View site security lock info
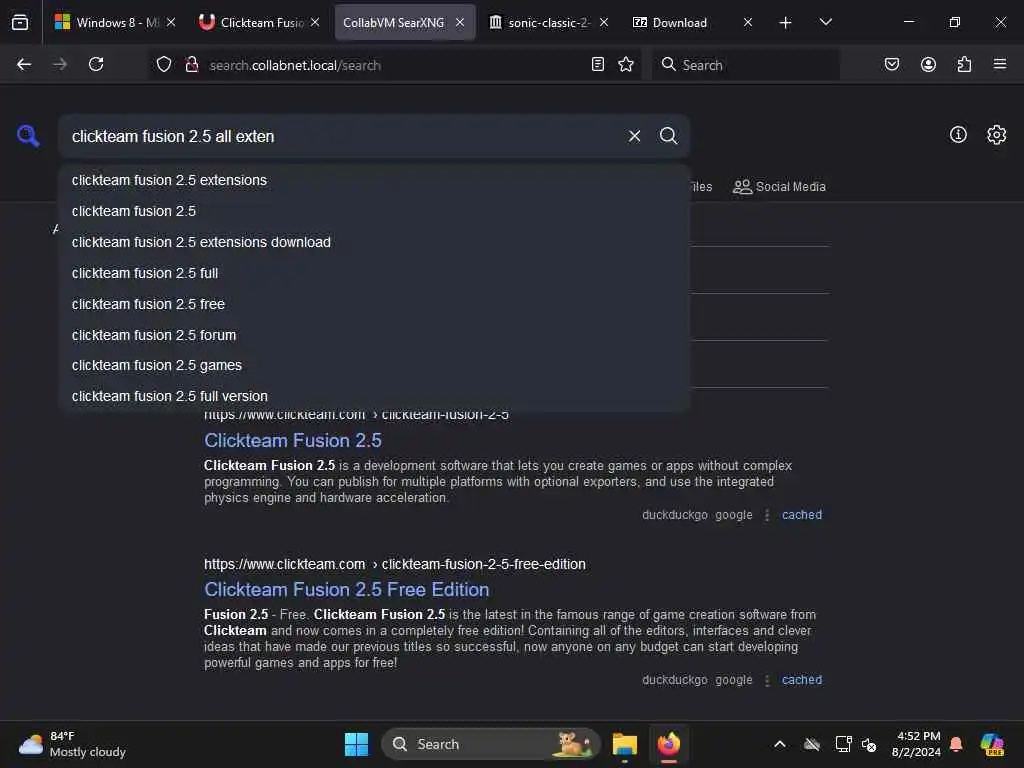 [191, 64]
